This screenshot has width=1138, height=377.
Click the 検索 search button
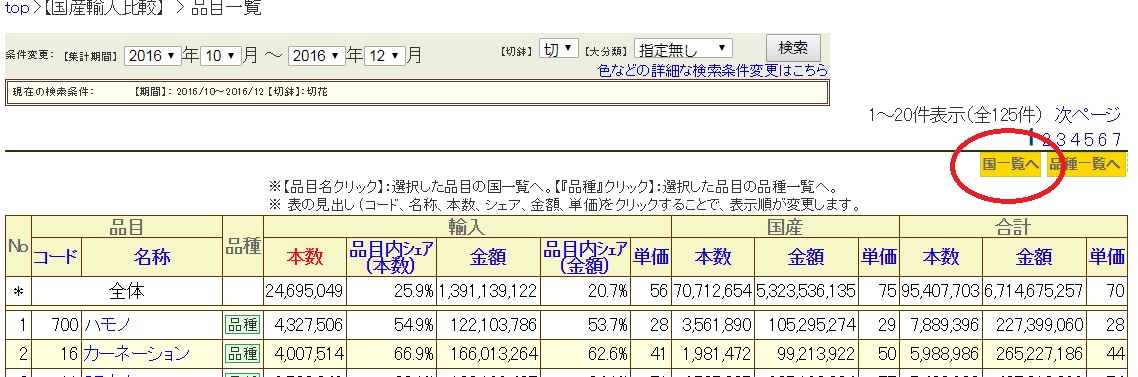[x=793, y=48]
